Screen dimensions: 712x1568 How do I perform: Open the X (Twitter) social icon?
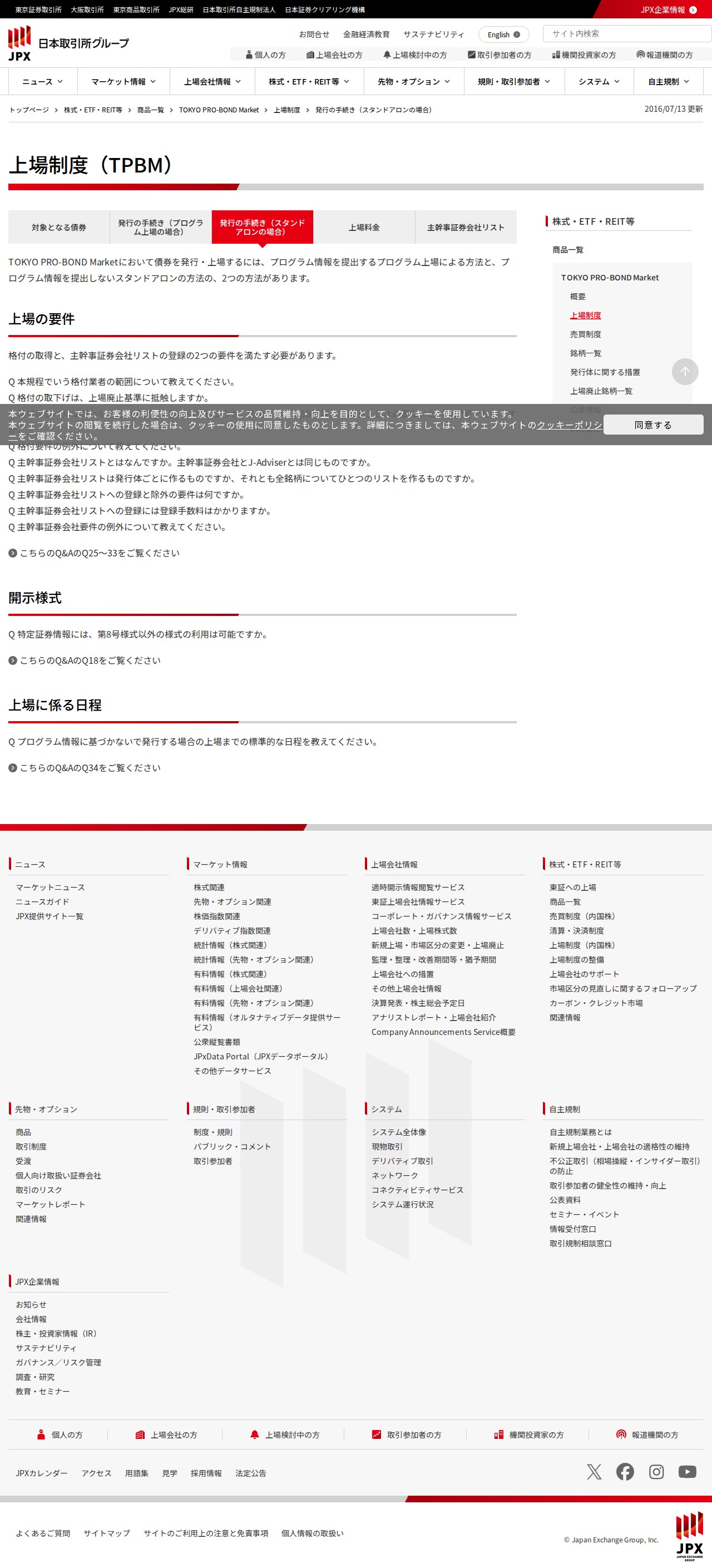click(x=594, y=1472)
